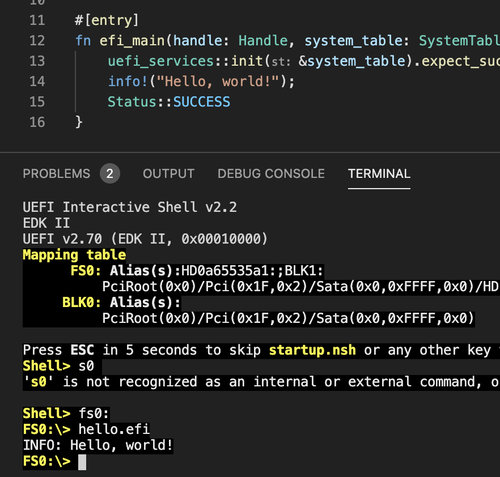500x477 pixels.
Task: Click the init call on line 13
Action: point(247,61)
